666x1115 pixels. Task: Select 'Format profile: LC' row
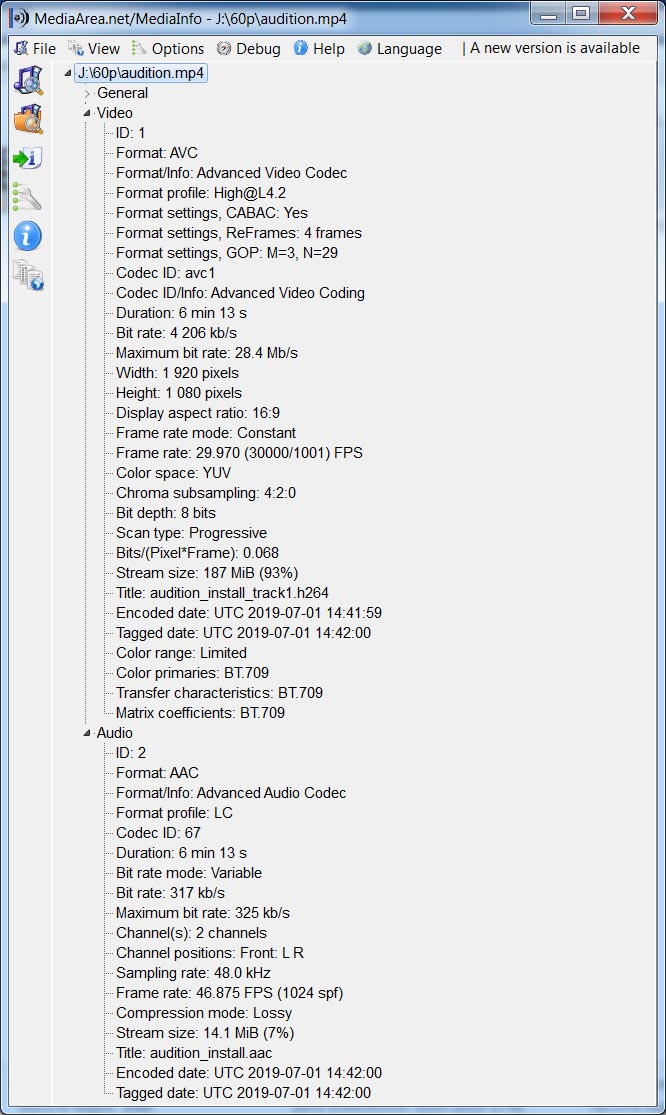point(174,813)
